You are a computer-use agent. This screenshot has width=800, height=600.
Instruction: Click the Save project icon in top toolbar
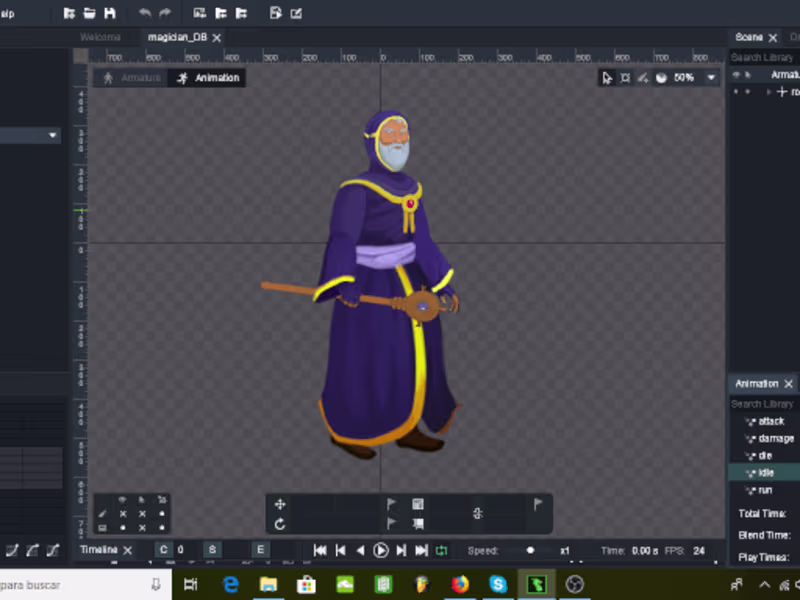coord(110,13)
